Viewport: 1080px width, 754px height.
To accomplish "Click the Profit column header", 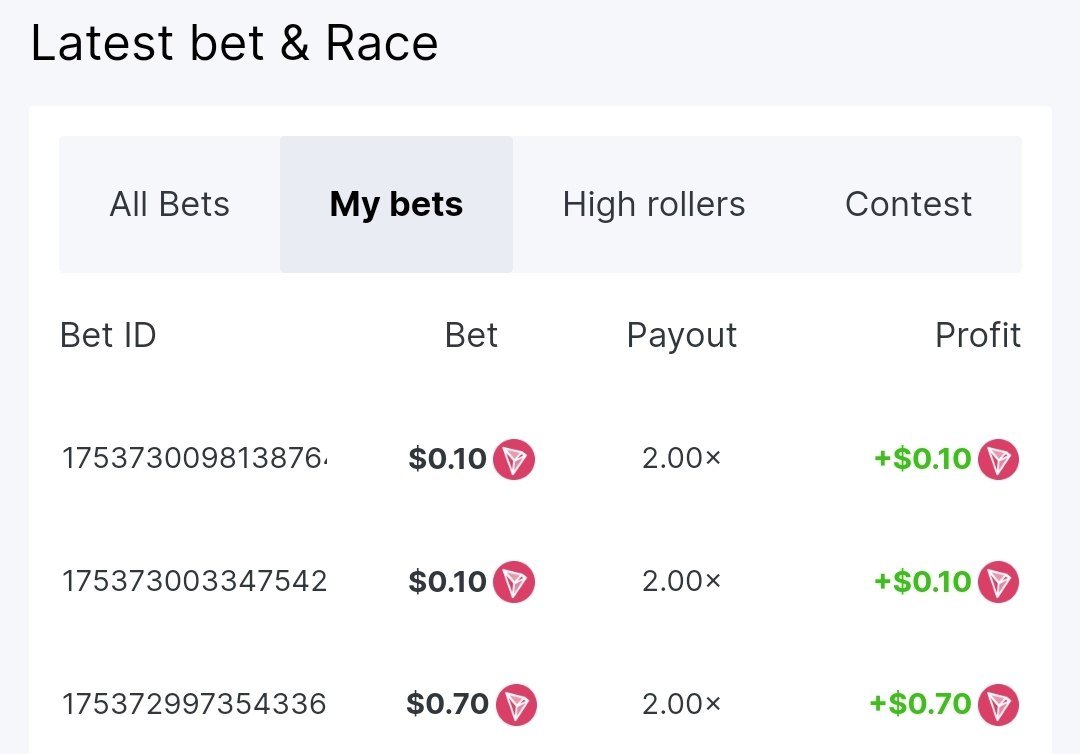I will pos(978,336).
